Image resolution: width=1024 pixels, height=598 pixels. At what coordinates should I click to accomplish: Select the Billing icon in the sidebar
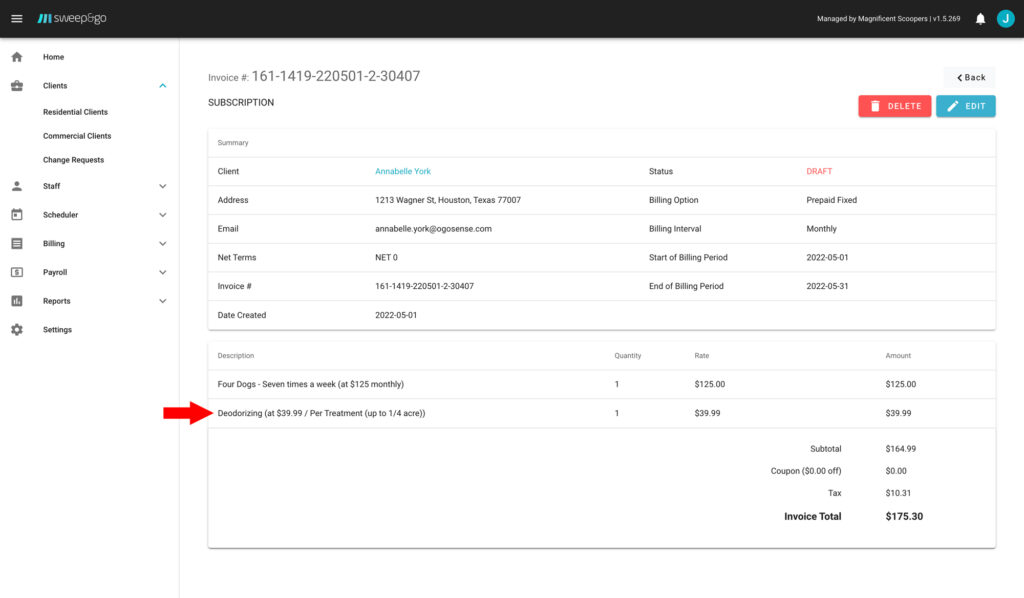point(15,243)
